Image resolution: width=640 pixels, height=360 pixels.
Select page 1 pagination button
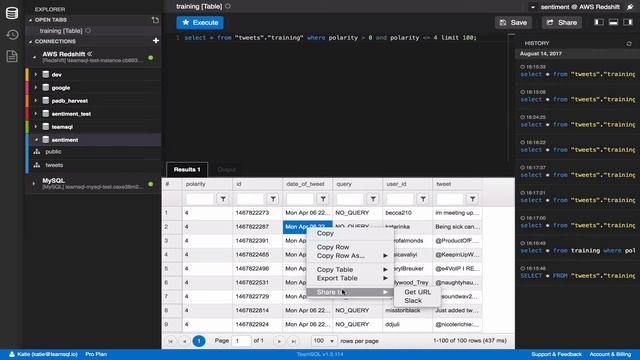click(x=199, y=341)
